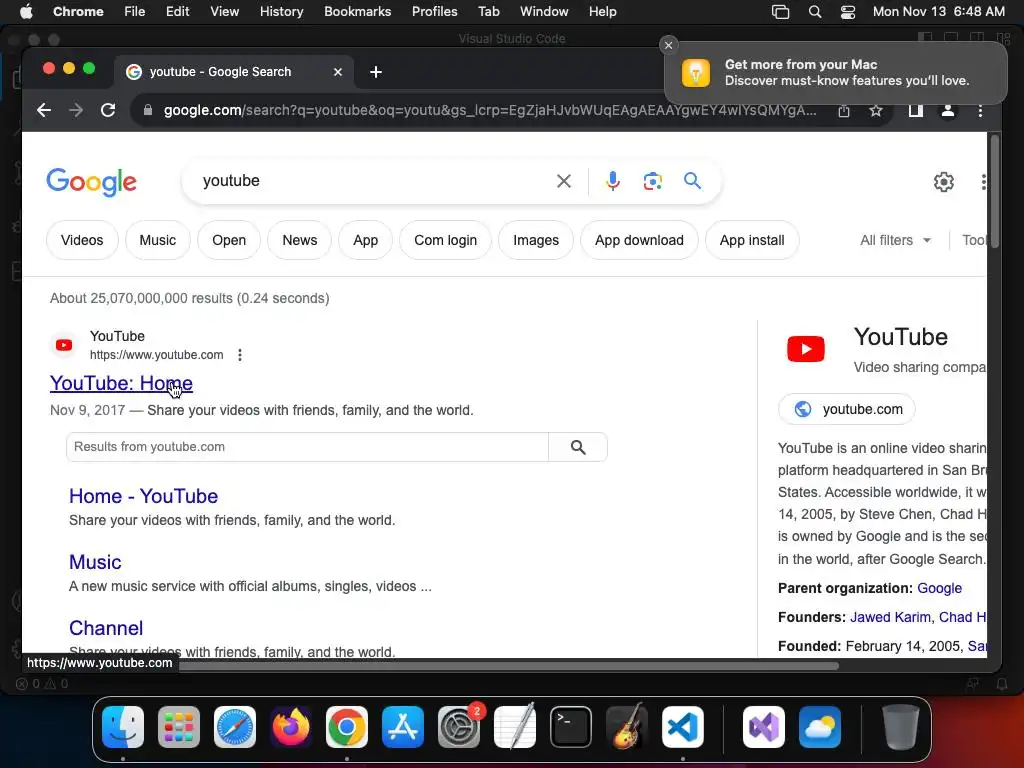The width and height of the screenshot is (1024, 768).
Task: Select the Music filter chip
Action: pyautogui.click(x=157, y=240)
